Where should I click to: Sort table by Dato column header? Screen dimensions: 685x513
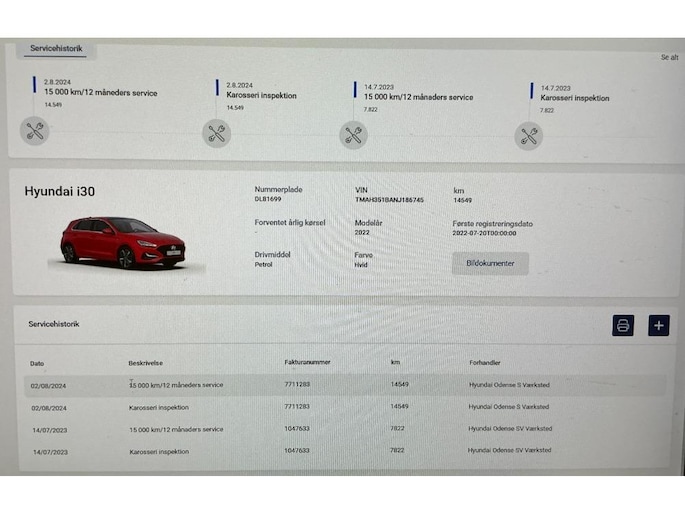tap(37, 363)
